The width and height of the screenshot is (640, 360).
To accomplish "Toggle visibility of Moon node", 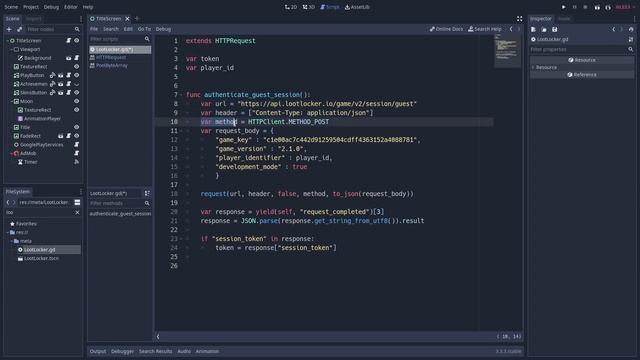I will [76, 101].
